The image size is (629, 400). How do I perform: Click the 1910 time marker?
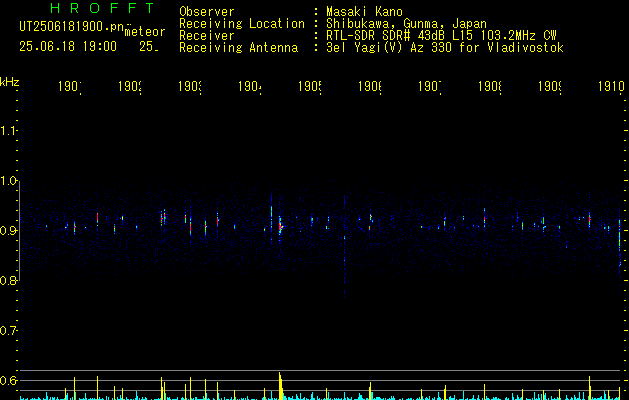(x=611, y=87)
